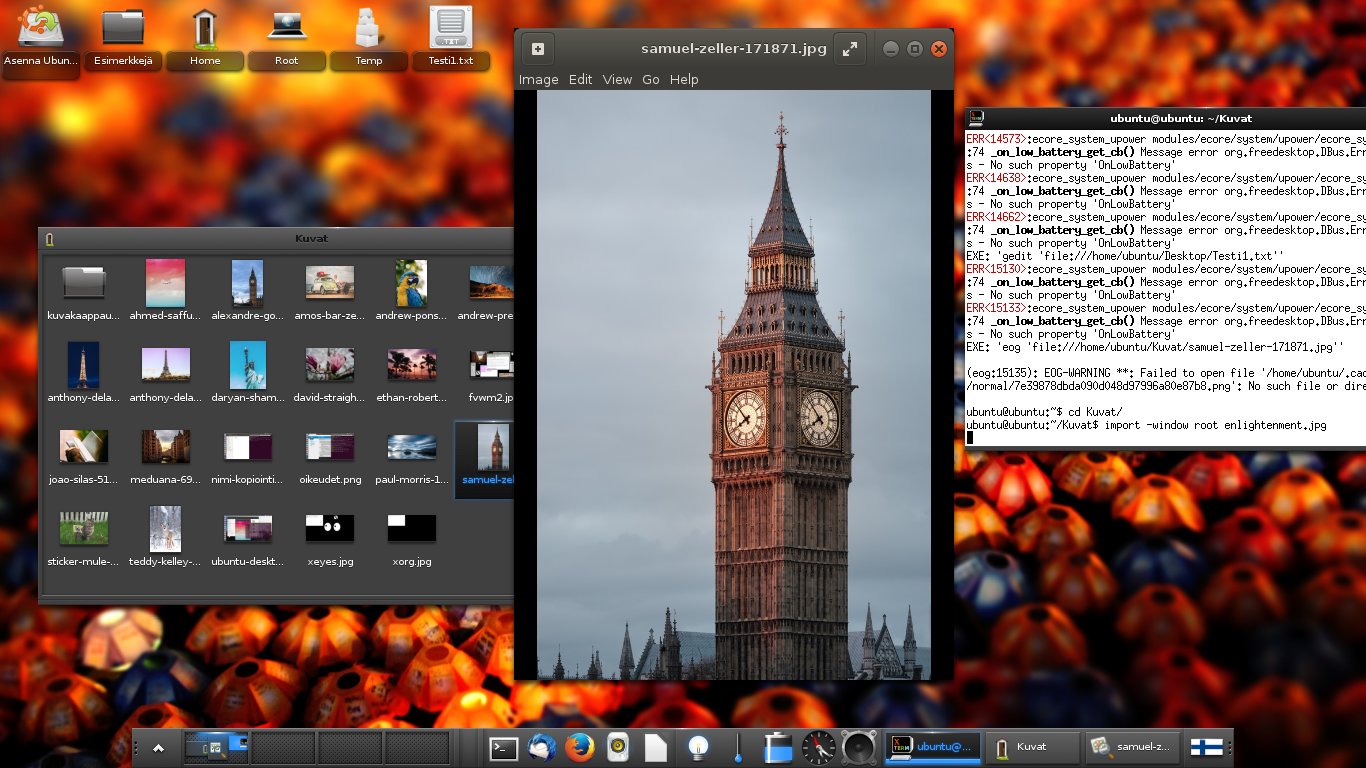Screen dimensions: 1366x768
Task: Click the battery indicator on the shelf
Action: [777, 748]
